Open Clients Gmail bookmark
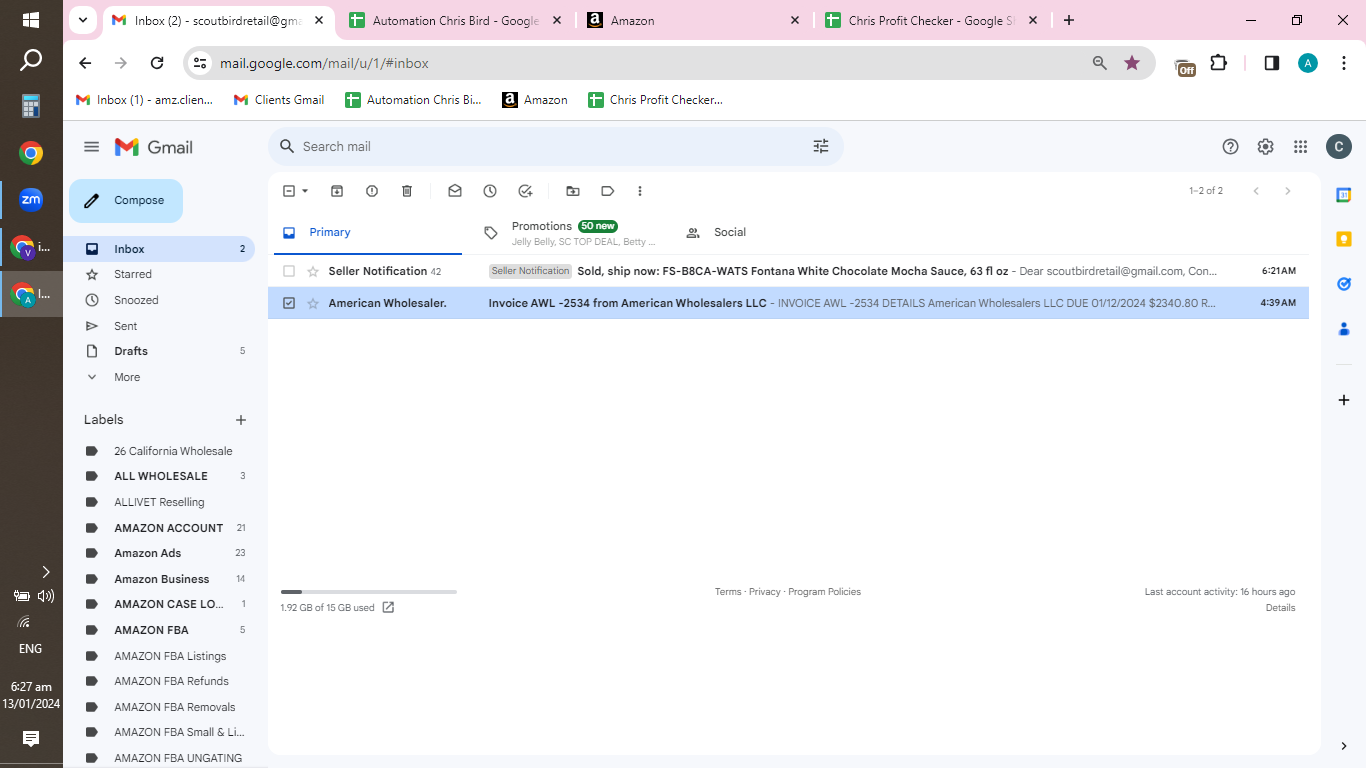Image resolution: width=1366 pixels, height=768 pixels. pos(279,100)
